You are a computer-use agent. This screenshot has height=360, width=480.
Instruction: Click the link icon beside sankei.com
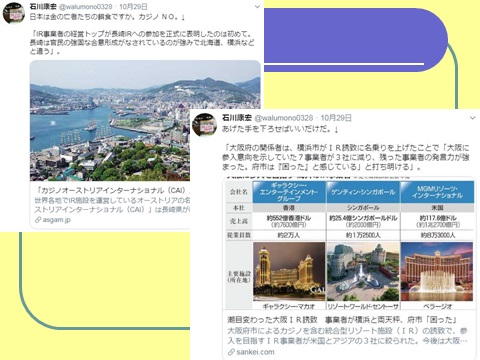(231, 352)
